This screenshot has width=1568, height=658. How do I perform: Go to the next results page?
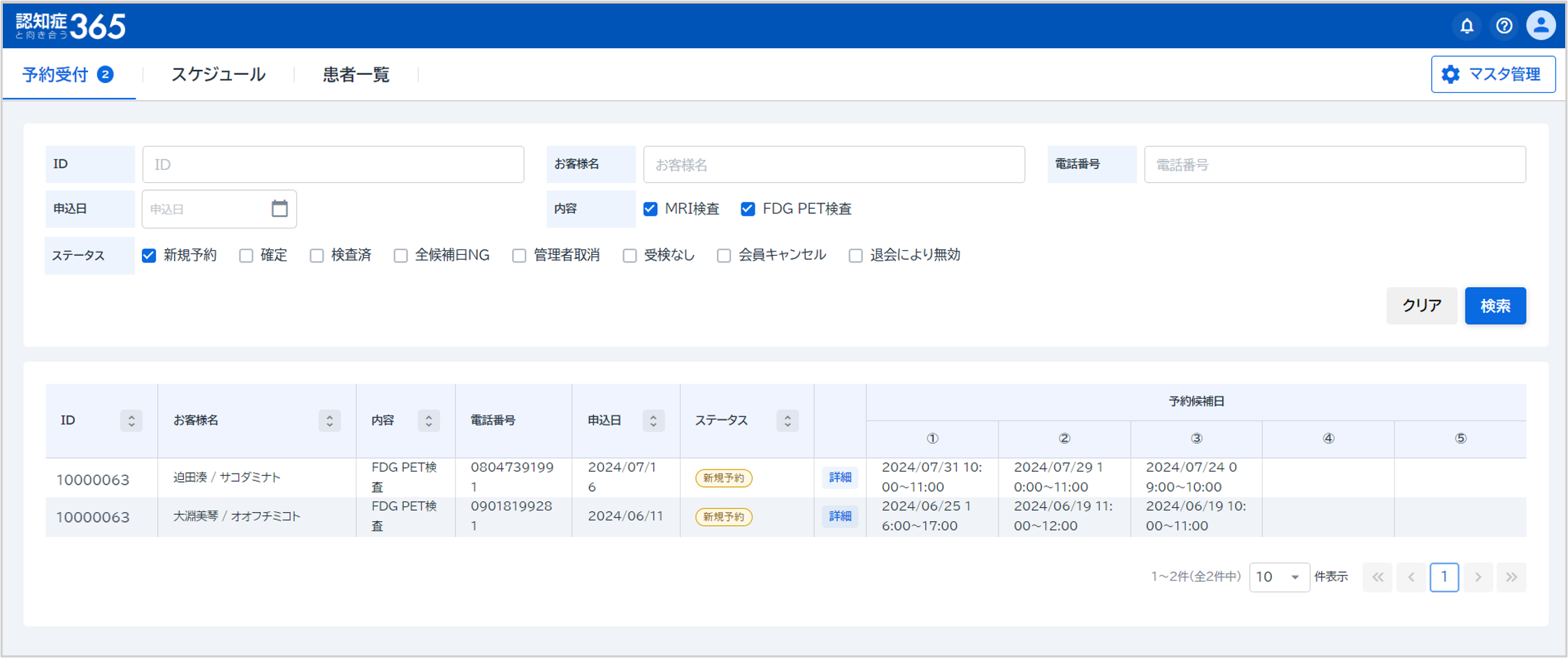click(1478, 577)
